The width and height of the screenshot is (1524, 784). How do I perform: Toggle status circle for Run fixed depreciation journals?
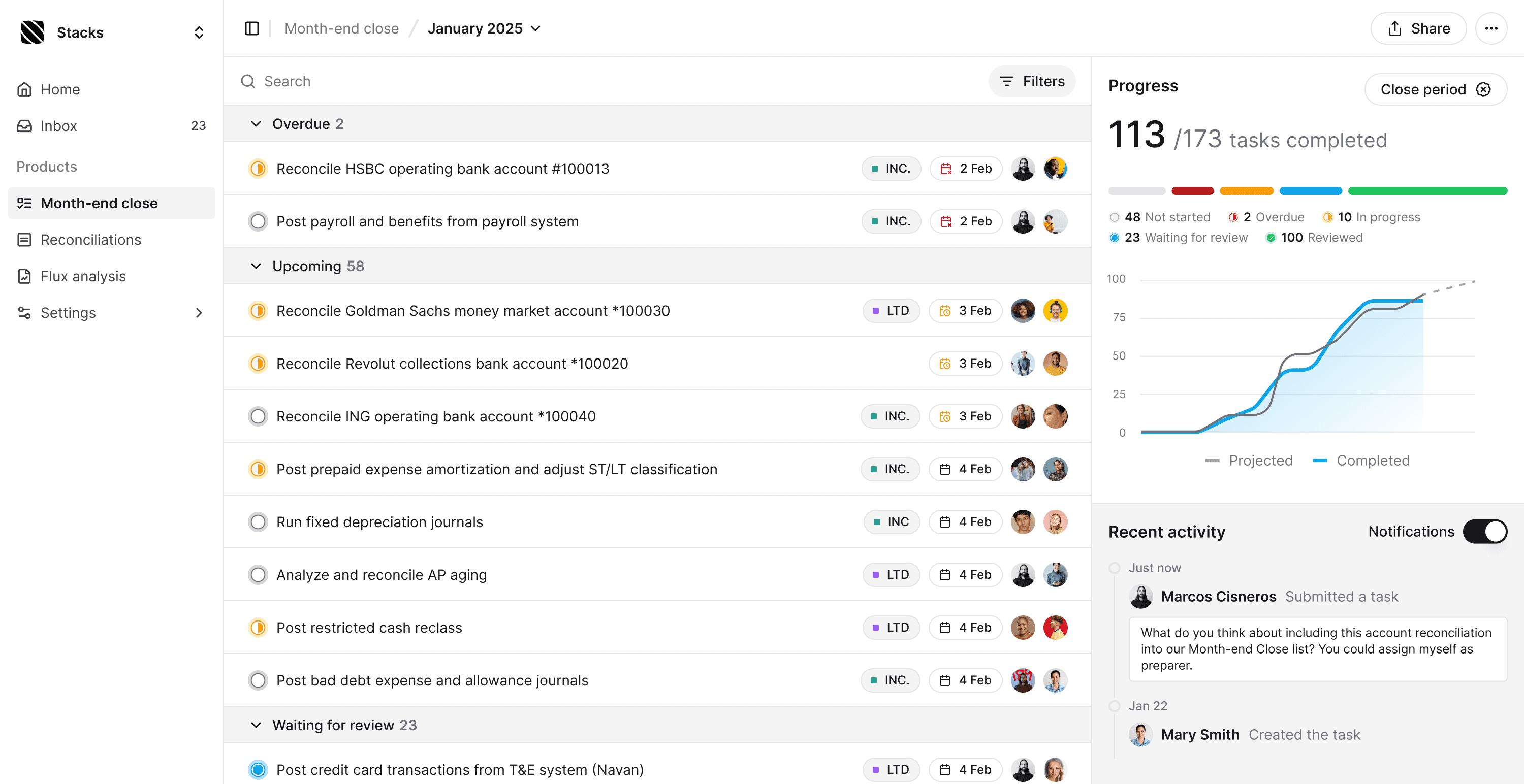(x=258, y=522)
